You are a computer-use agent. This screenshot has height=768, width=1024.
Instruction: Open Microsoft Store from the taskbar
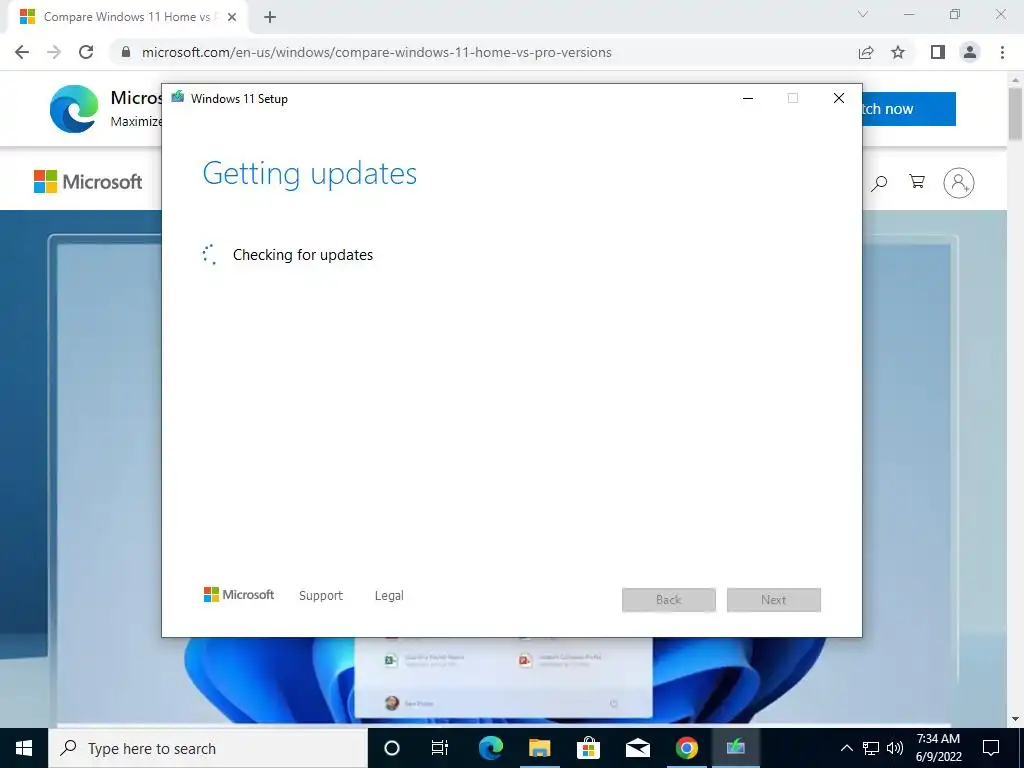[588, 748]
